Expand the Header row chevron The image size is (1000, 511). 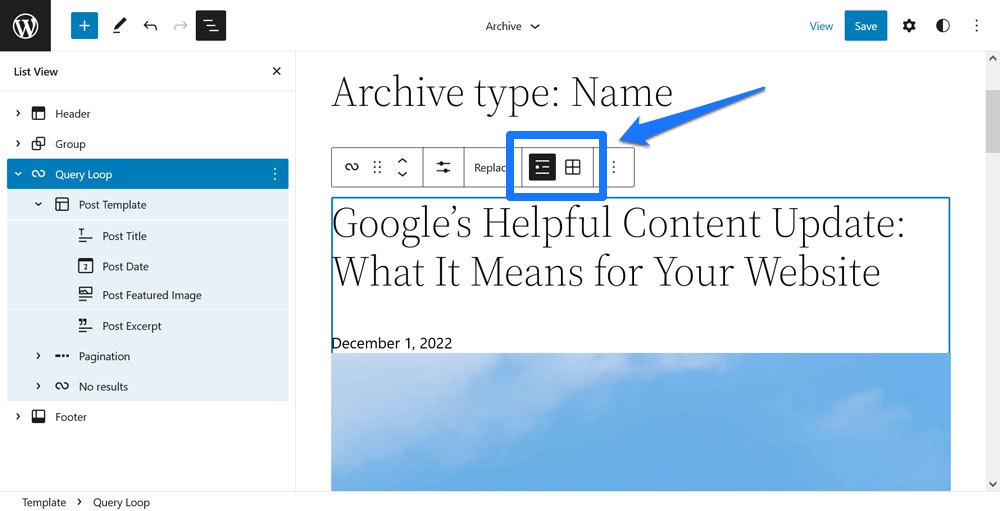click(18, 113)
